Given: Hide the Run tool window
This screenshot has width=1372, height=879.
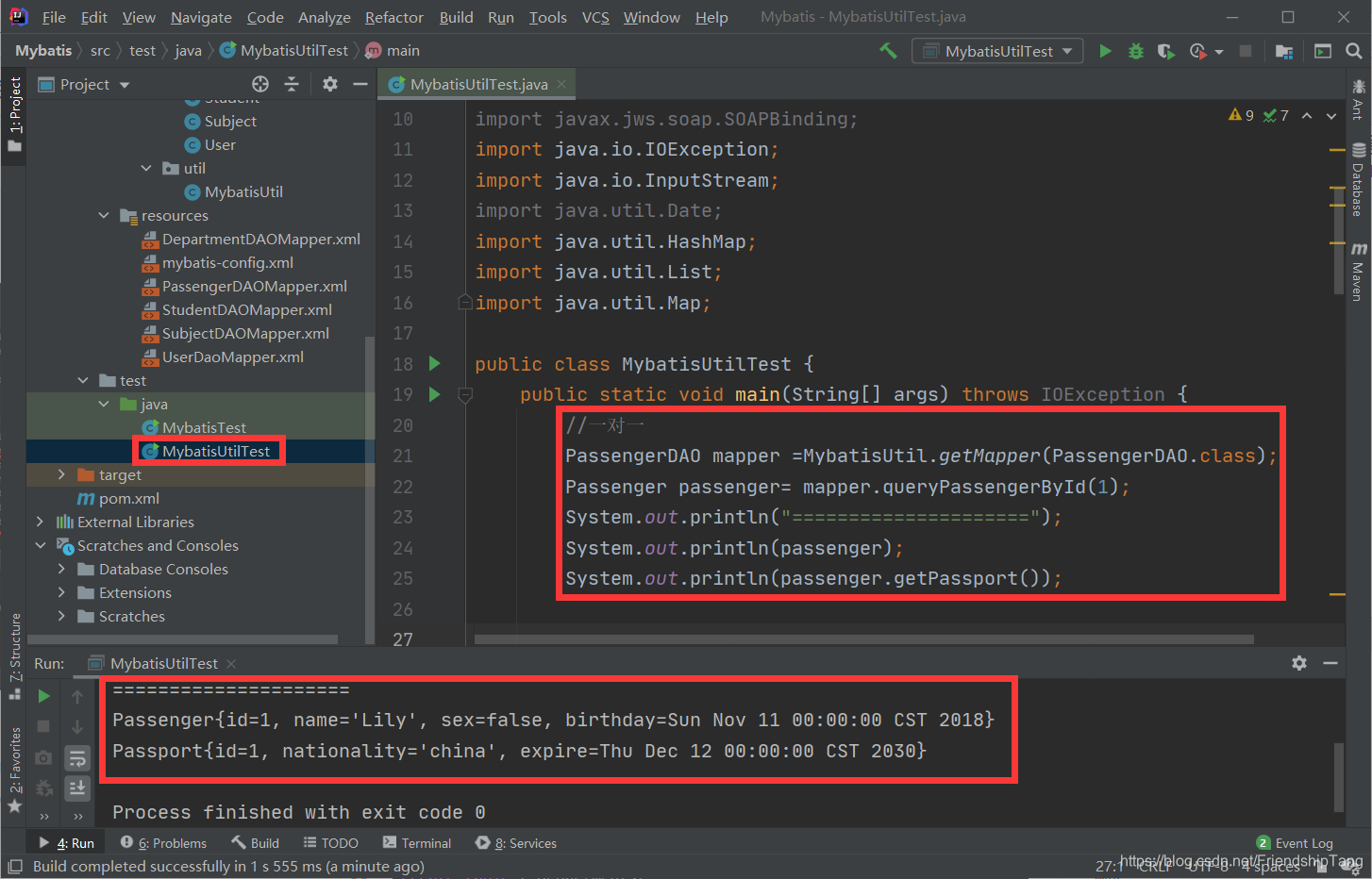Looking at the screenshot, I should [x=1330, y=663].
